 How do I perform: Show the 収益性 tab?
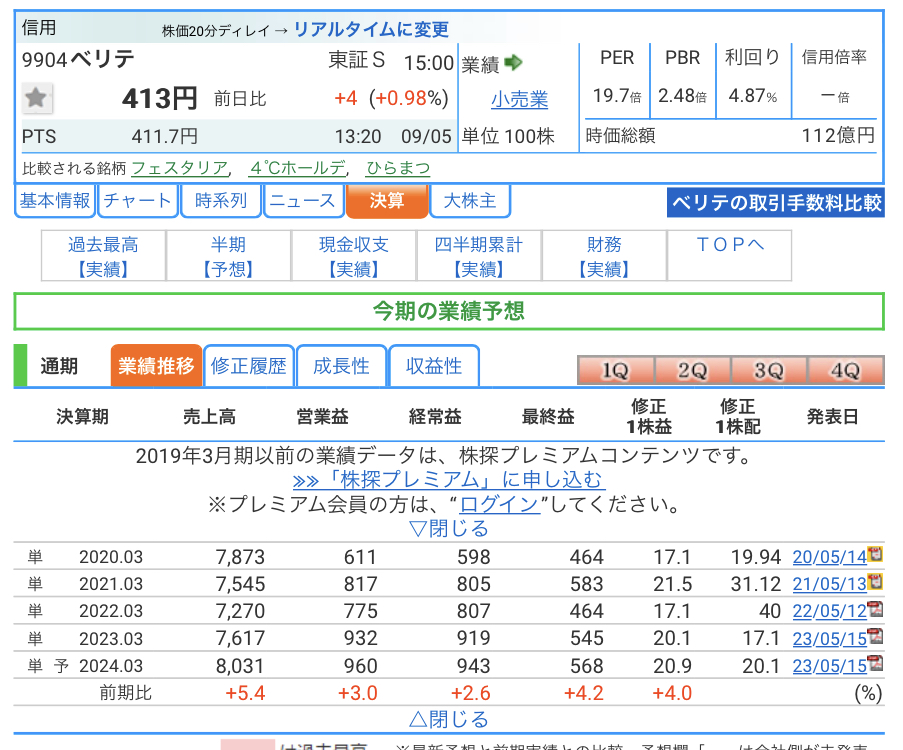pyautogui.click(x=434, y=366)
